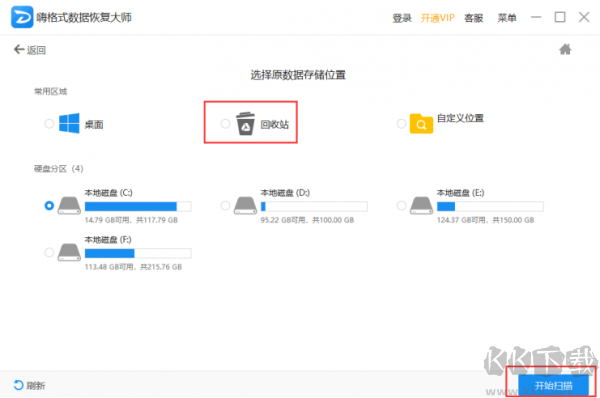
Task: Select the 自定义位置 radio button
Action: [x=401, y=124]
